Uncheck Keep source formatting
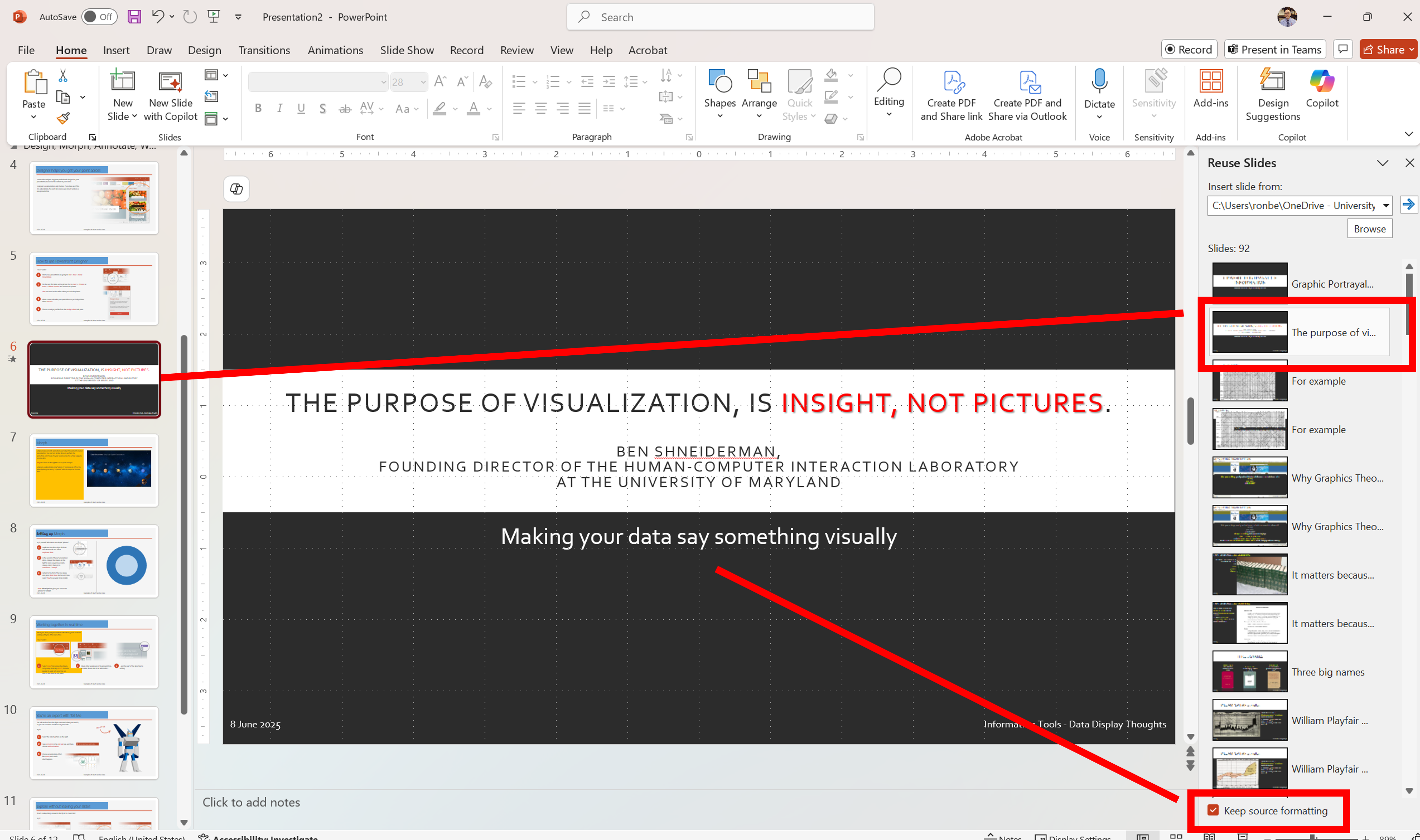This screenshot has width=1420, height=840. click(x=1213, y=810)
